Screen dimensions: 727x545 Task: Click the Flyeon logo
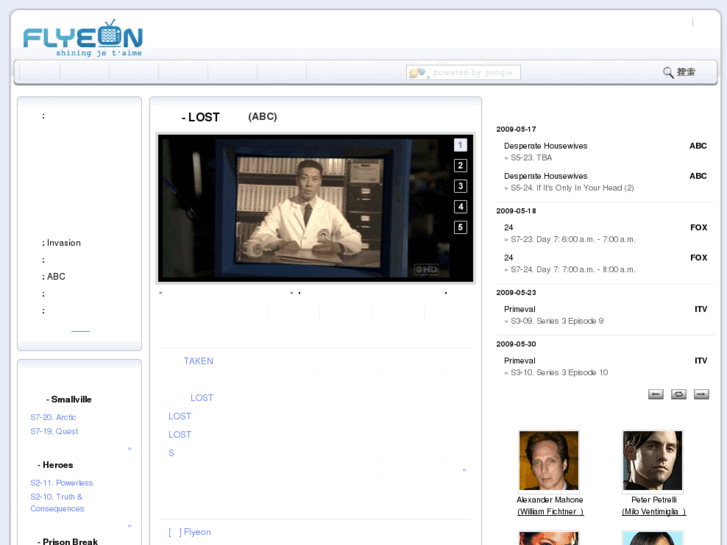[x=83, y=38]
